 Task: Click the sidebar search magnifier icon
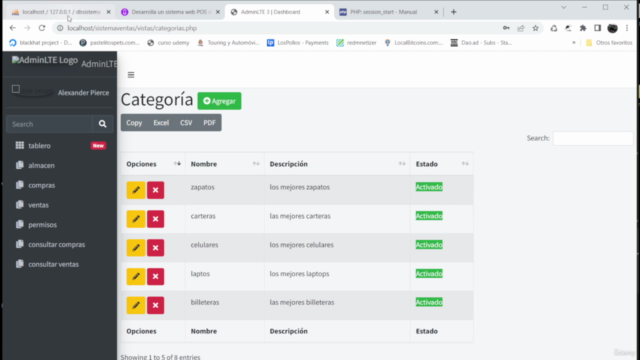pos(102,124)
